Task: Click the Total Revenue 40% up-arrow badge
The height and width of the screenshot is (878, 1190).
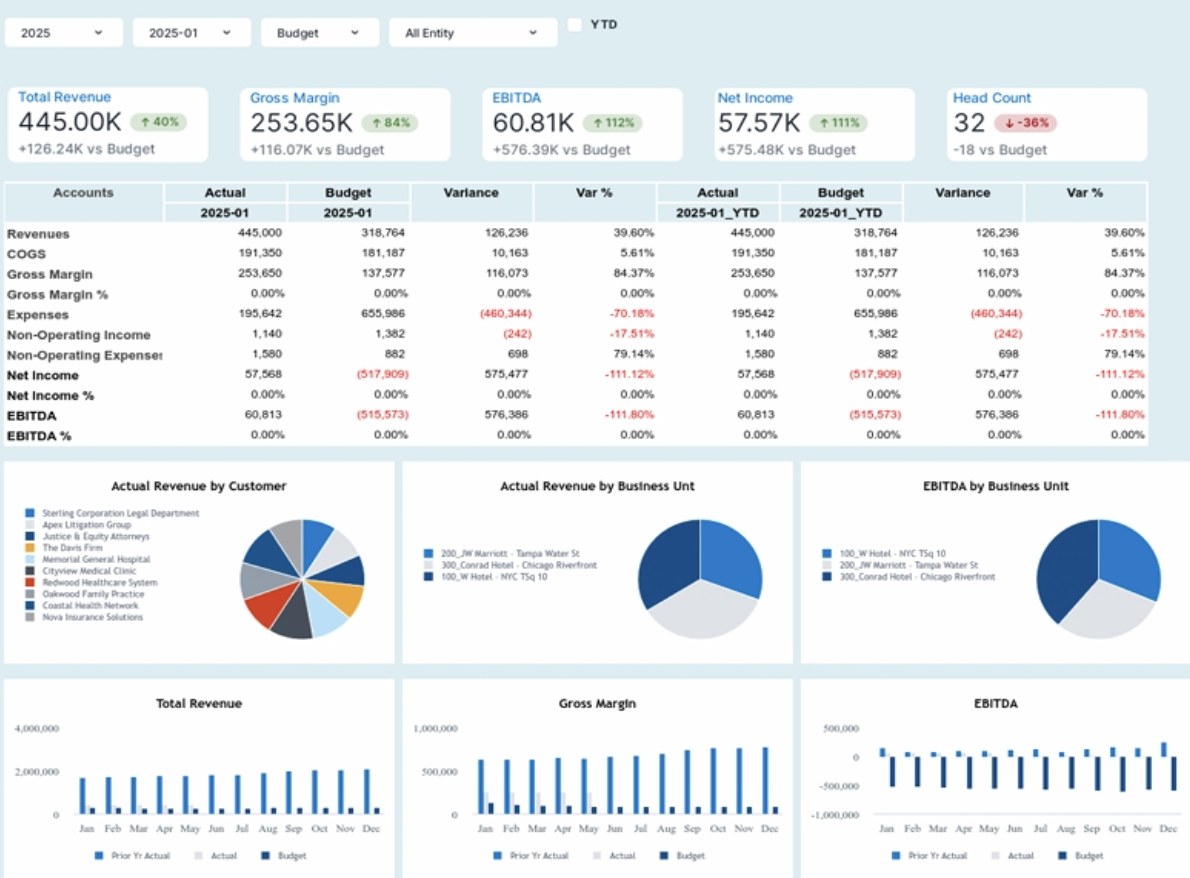Action: (158, 123)
